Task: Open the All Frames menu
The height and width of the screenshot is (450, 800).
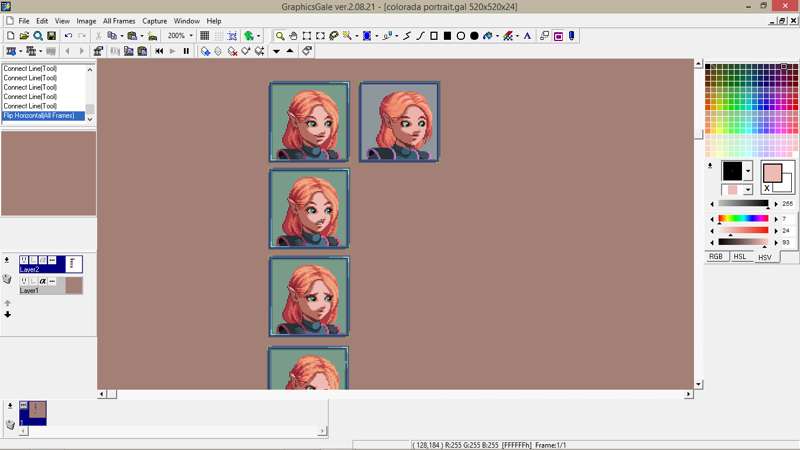Action: (119, 21)
